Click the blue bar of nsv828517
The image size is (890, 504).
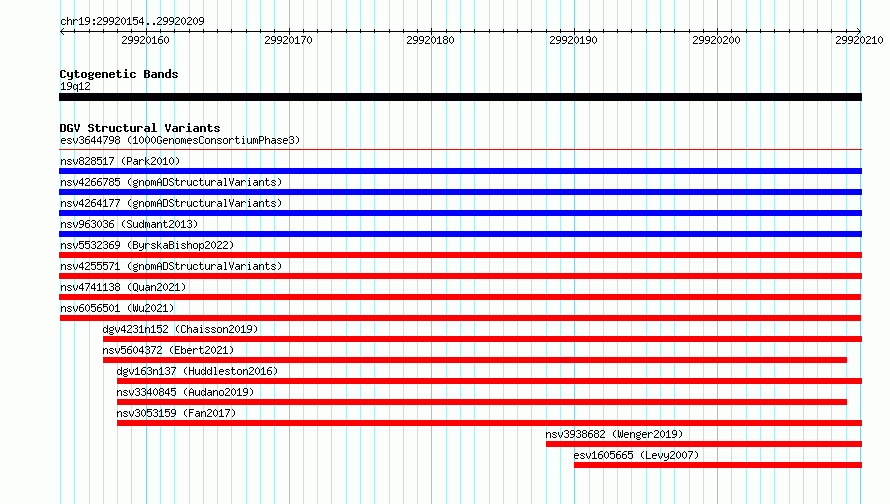pyautogui.click(x=460, y=171)
